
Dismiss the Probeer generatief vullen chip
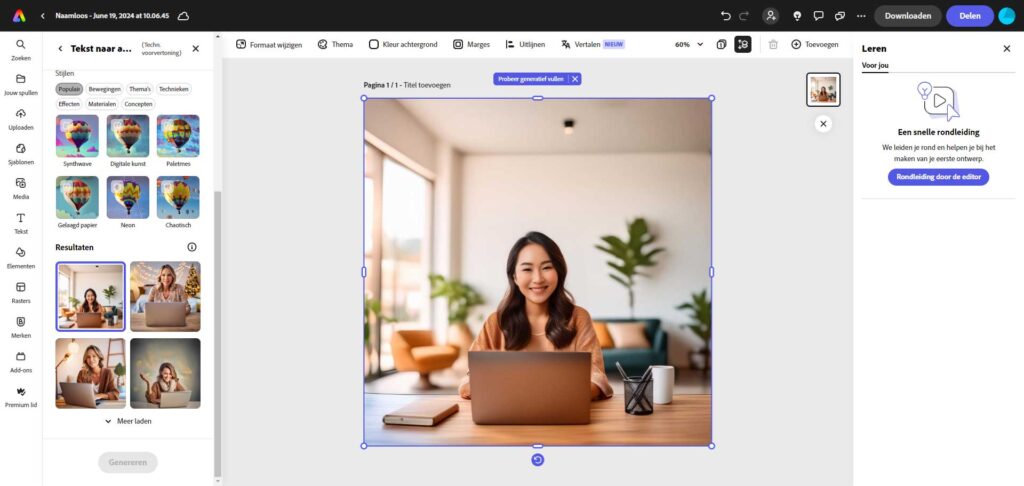click(575, 79)
